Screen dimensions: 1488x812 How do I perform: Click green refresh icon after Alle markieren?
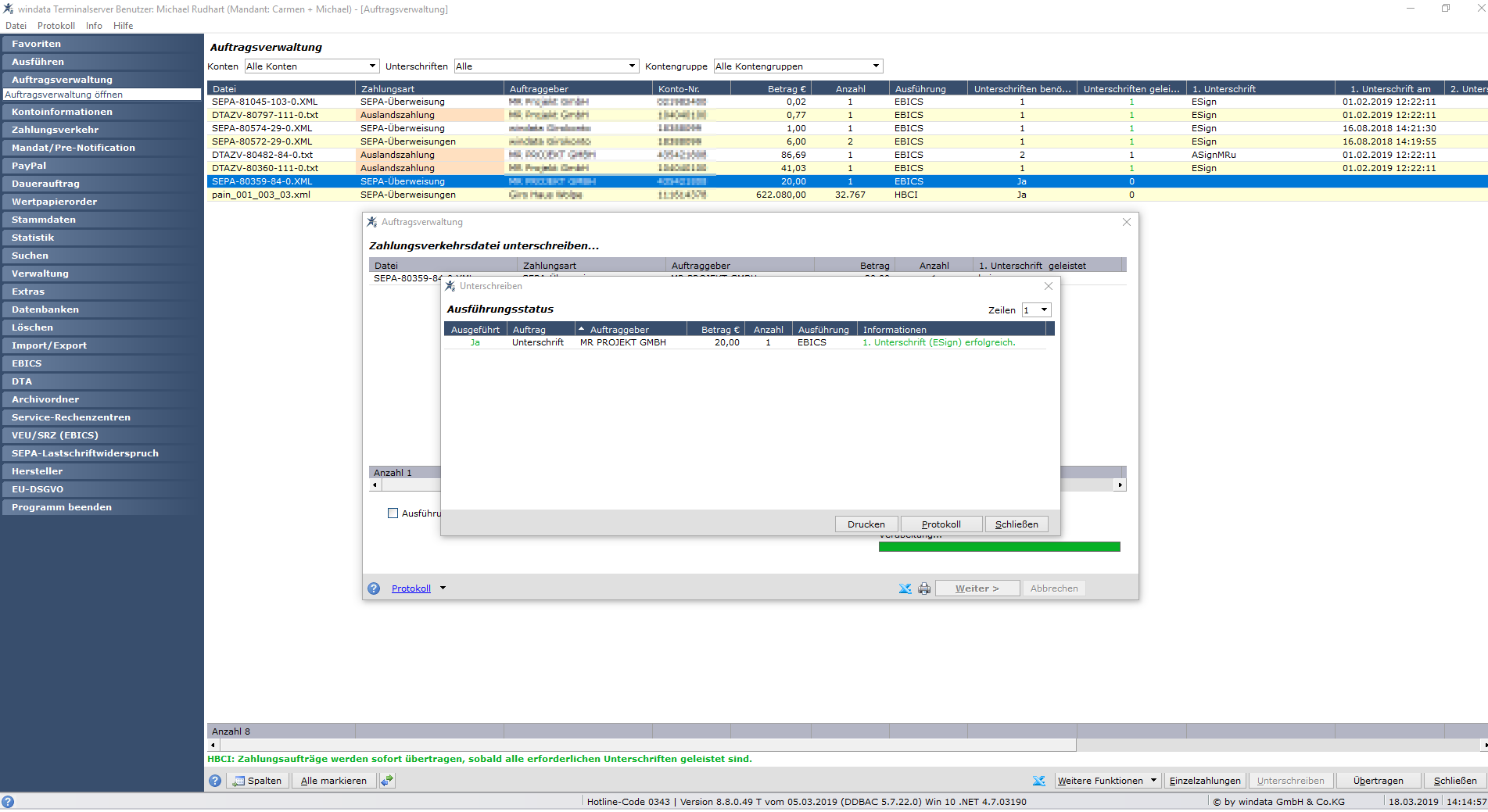pyautogui.click(x=387, y=780)
